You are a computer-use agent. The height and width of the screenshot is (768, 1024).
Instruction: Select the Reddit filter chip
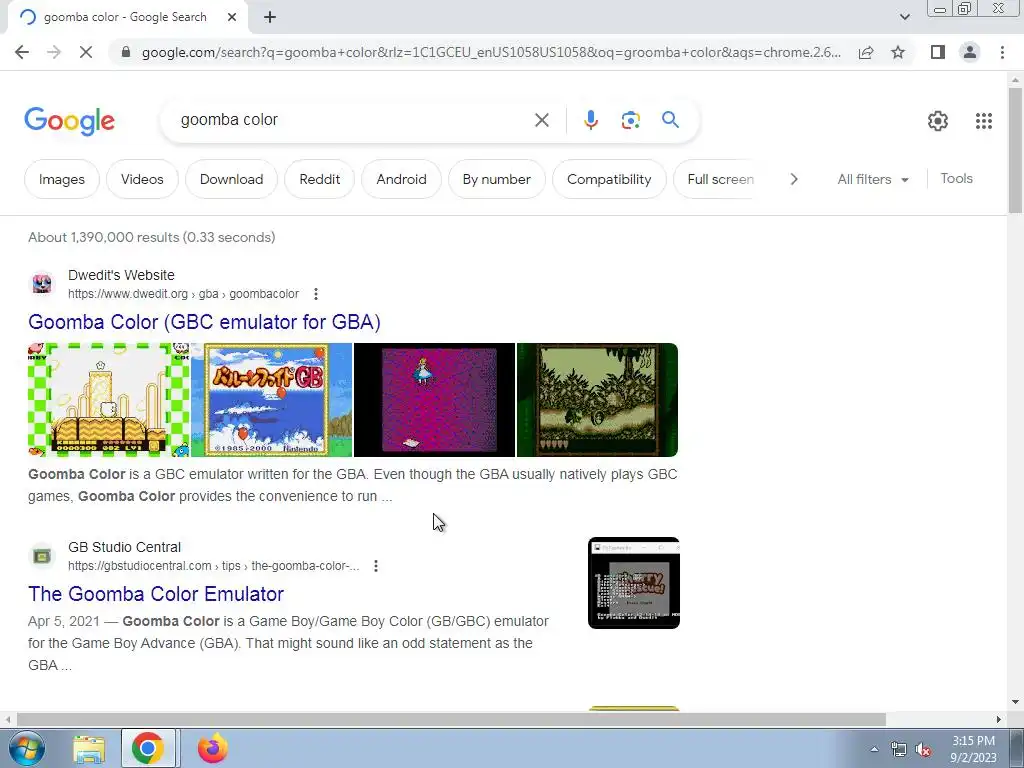[319, 179]
